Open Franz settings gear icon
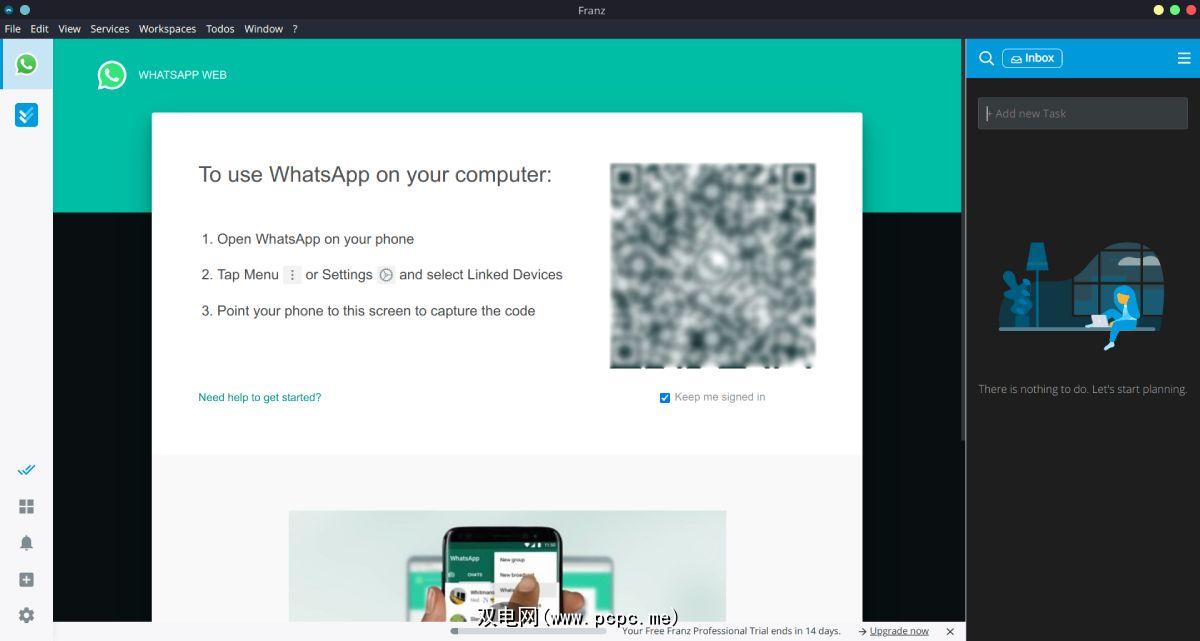1200x641 pixels. (x=26, y=615)
